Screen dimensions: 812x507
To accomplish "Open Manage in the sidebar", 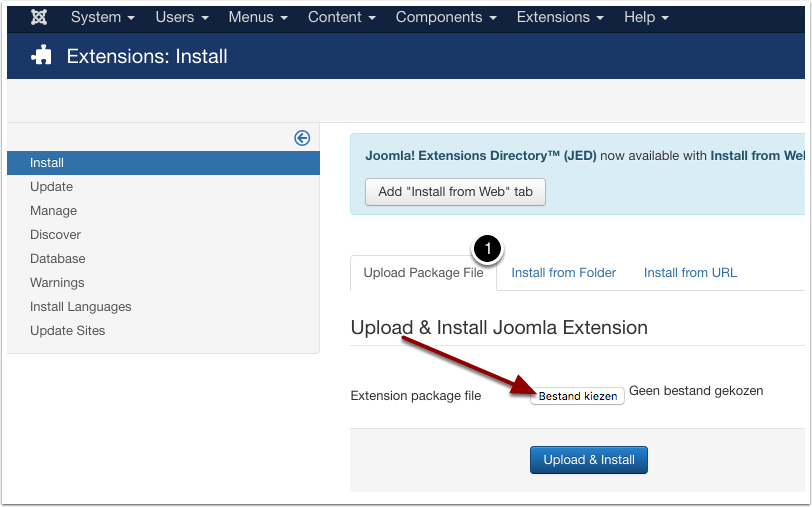I will coord(53,211).
